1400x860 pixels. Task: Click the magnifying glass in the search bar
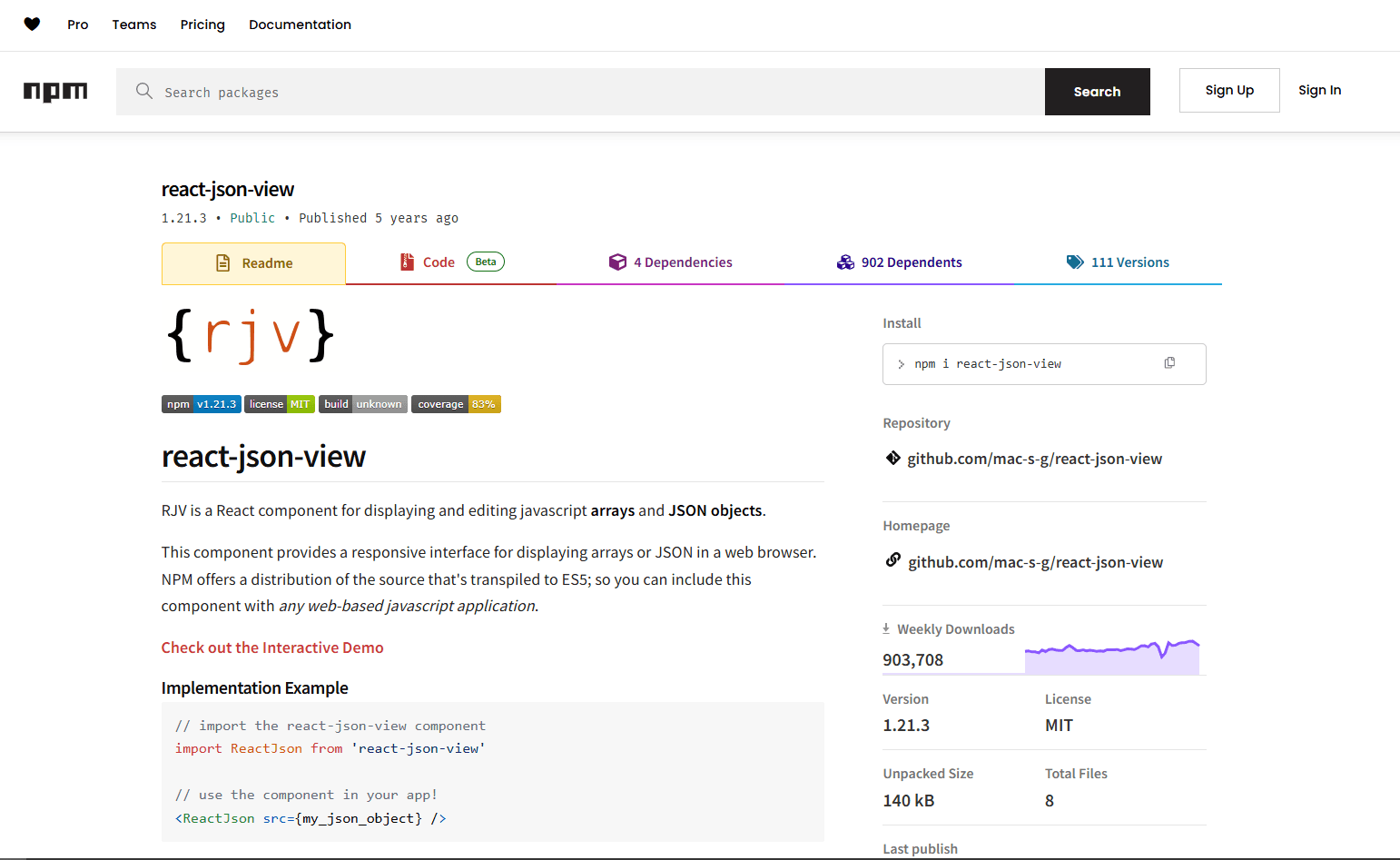(144, 91)
